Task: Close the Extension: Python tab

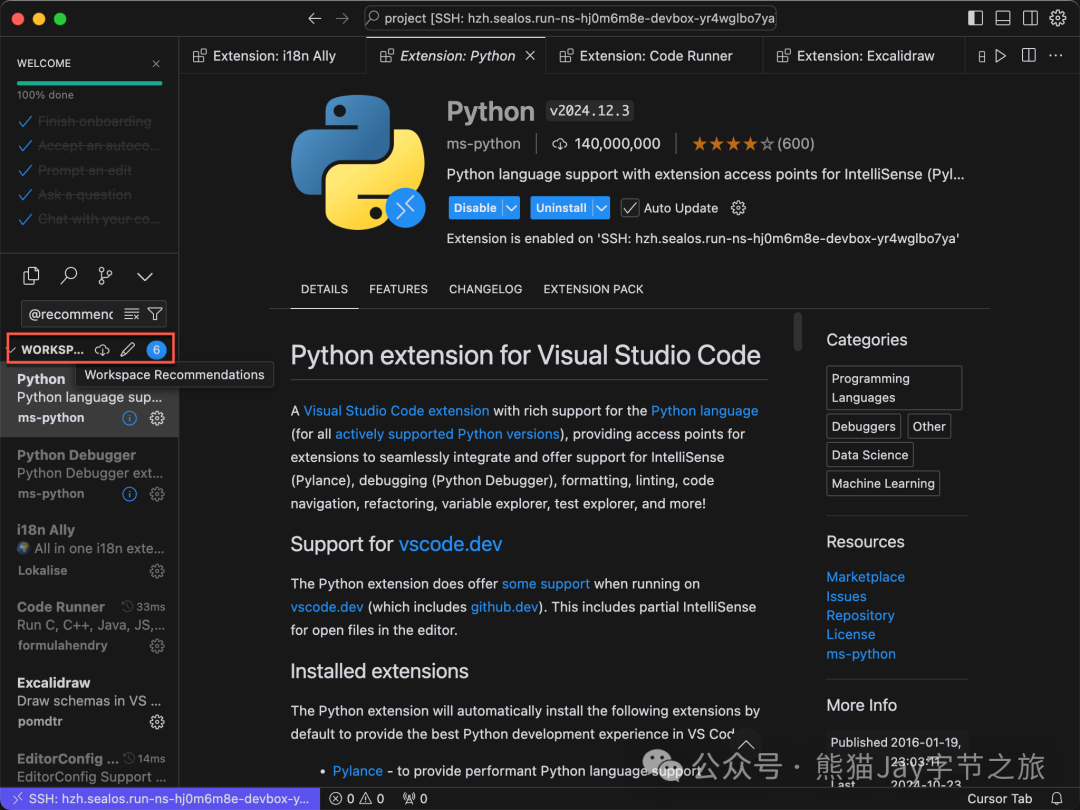Action: point(530,56)
